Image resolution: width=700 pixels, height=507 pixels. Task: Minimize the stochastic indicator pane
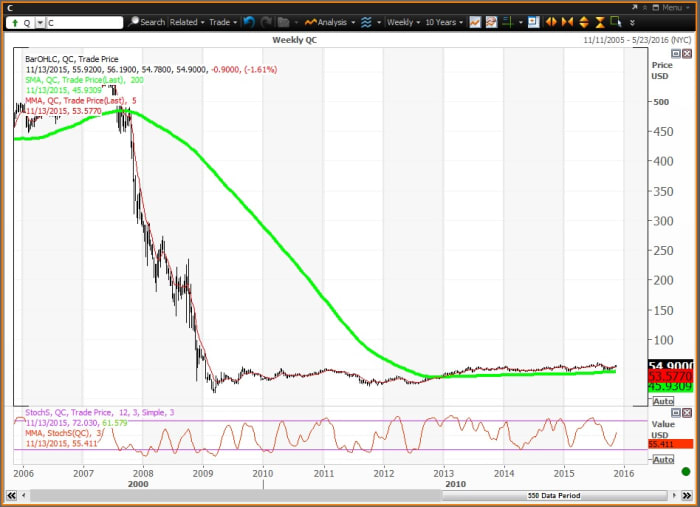point(676,413)
